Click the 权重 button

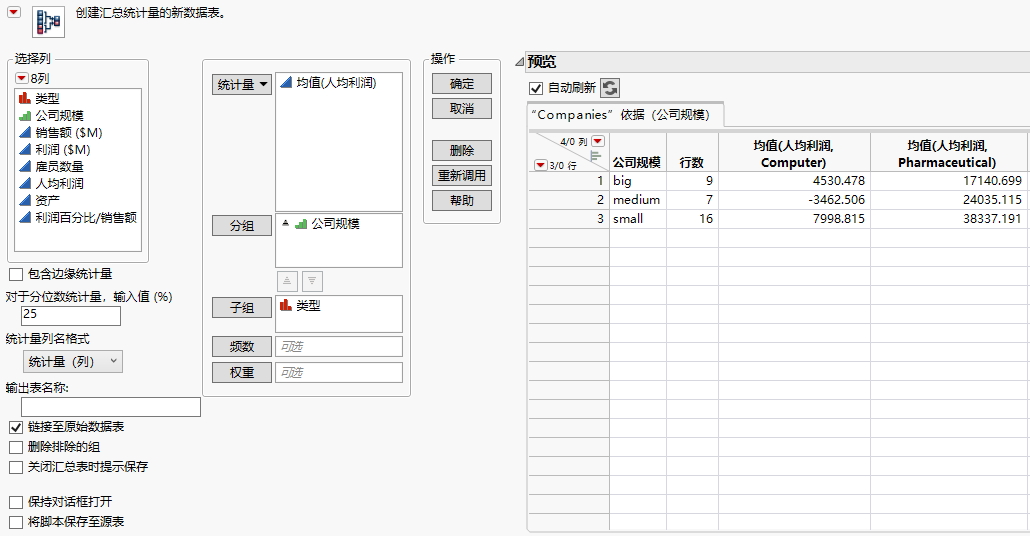point(242,372)
